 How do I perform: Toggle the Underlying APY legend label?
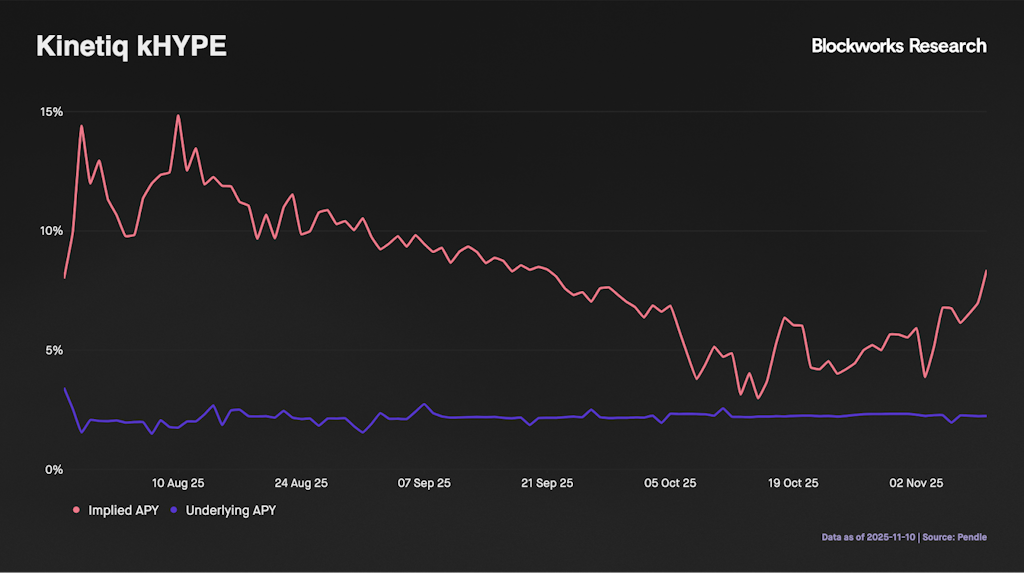(x=230, y=510)
